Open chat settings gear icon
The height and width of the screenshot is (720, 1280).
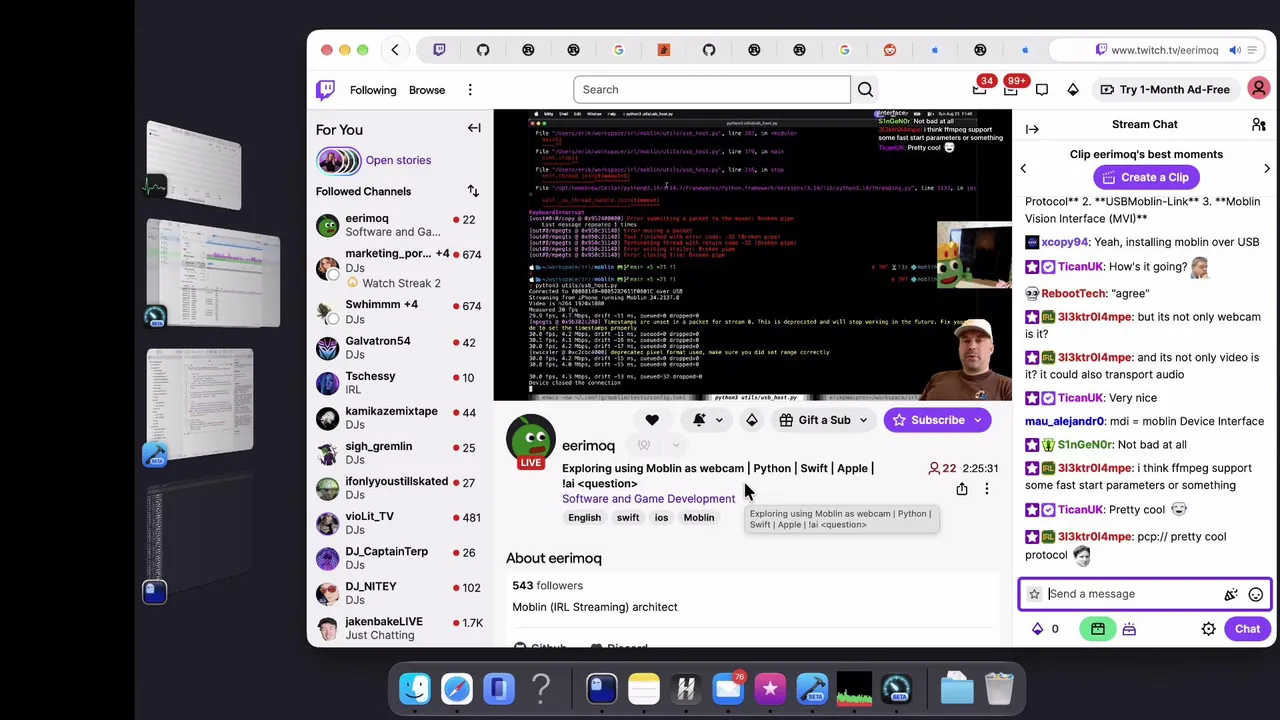pyautogui.click(x=1208, y=629)
